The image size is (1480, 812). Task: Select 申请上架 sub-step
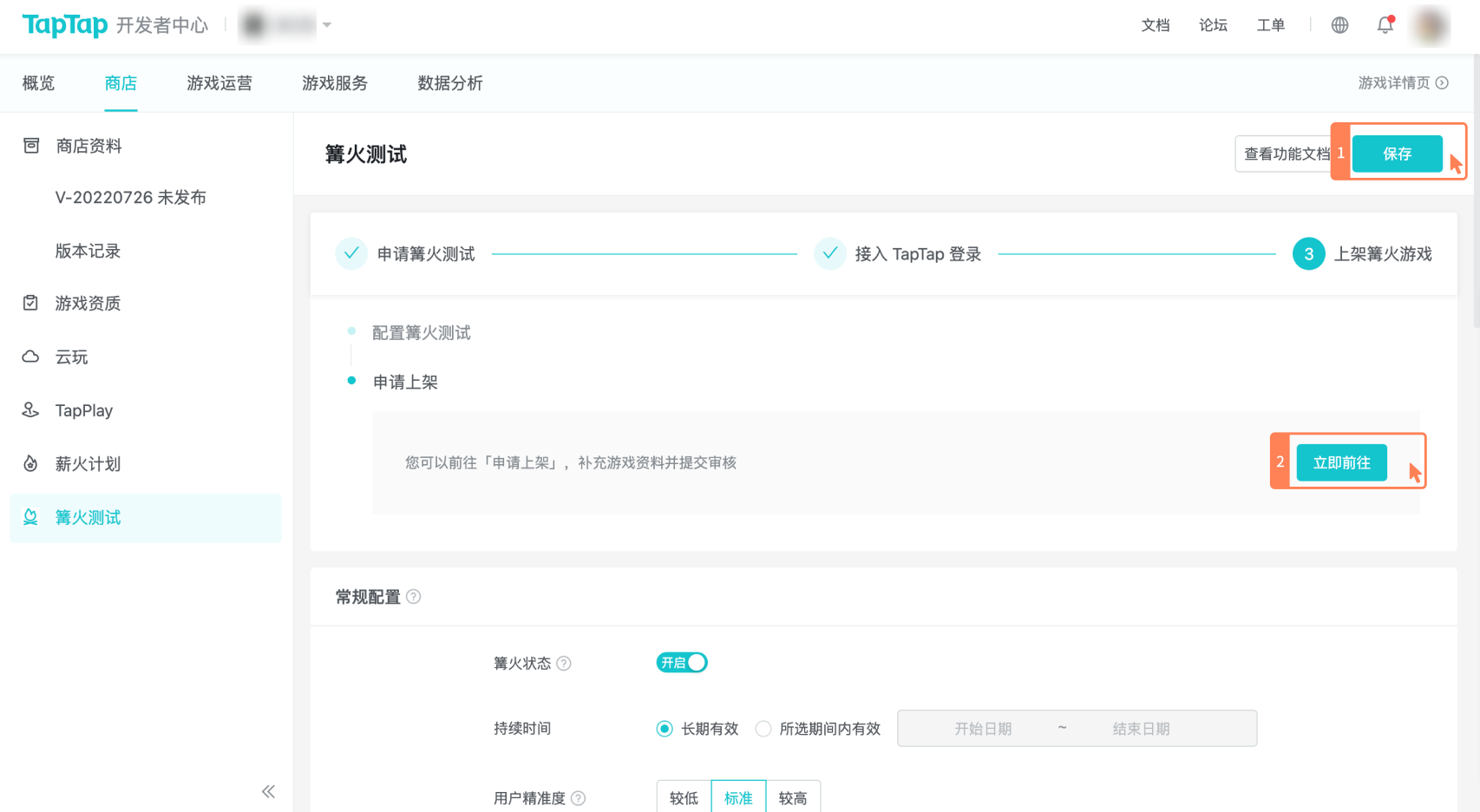coord(405,383)
